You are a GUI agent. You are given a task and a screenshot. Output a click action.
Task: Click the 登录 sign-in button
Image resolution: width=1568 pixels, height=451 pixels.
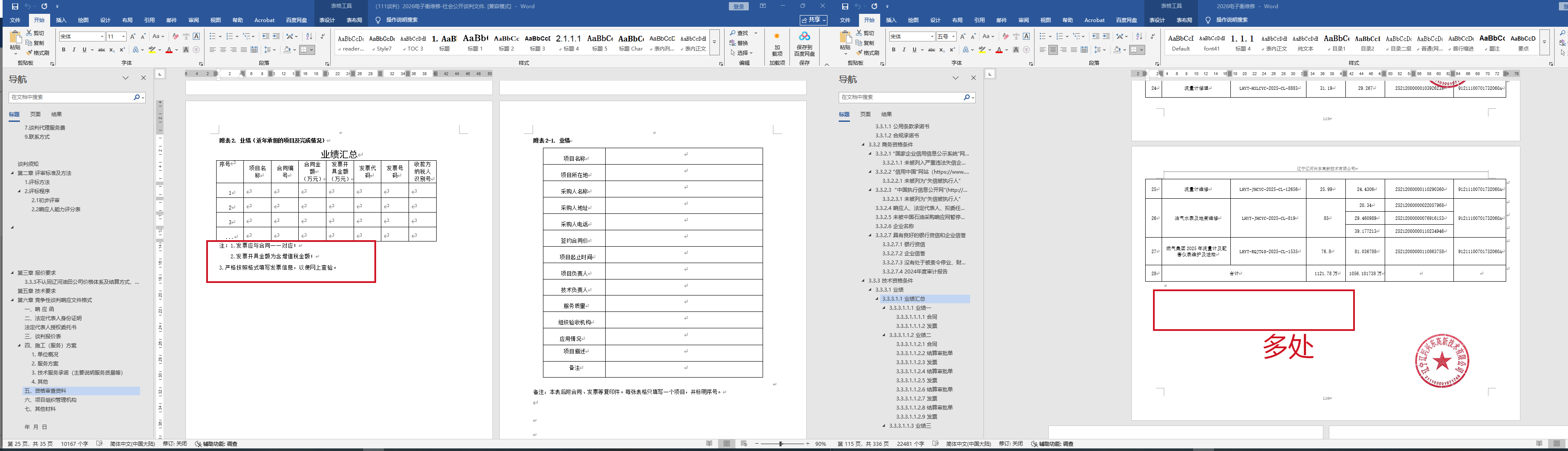pyautogui.click(x=738, y=6)
